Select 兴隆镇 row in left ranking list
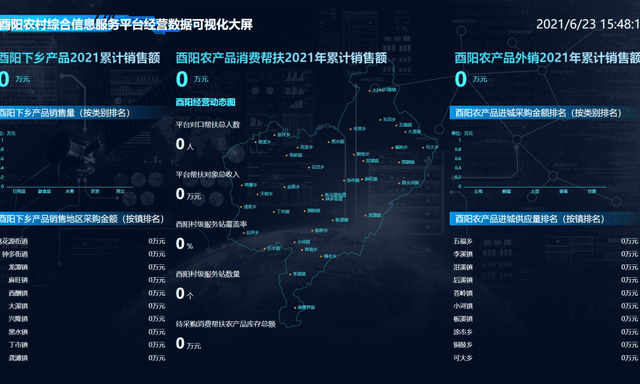The image size is (640, 384). (x=83, y=319)
